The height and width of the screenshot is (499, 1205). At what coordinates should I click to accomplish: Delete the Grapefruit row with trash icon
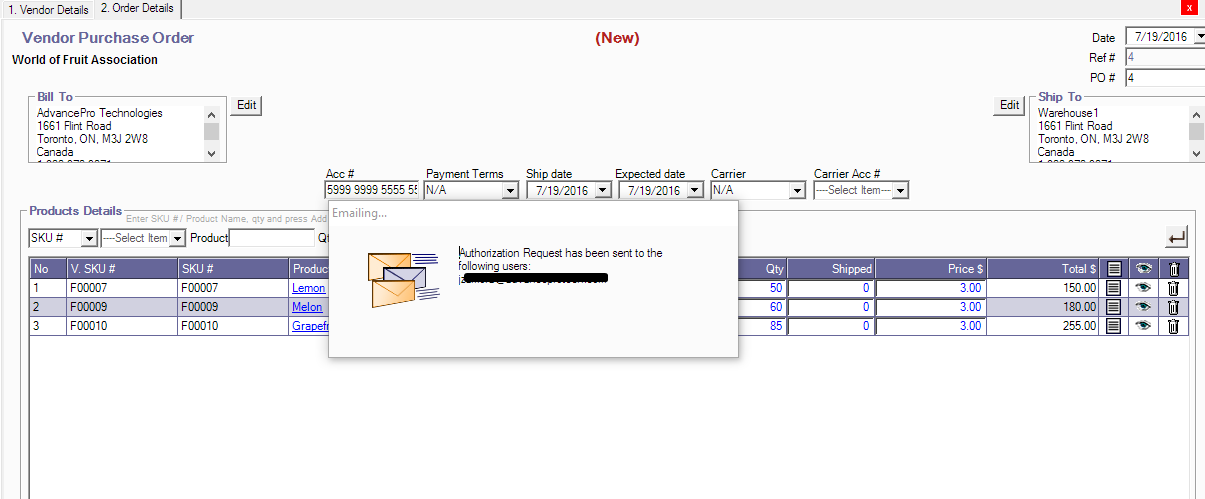click(1174, 326)
